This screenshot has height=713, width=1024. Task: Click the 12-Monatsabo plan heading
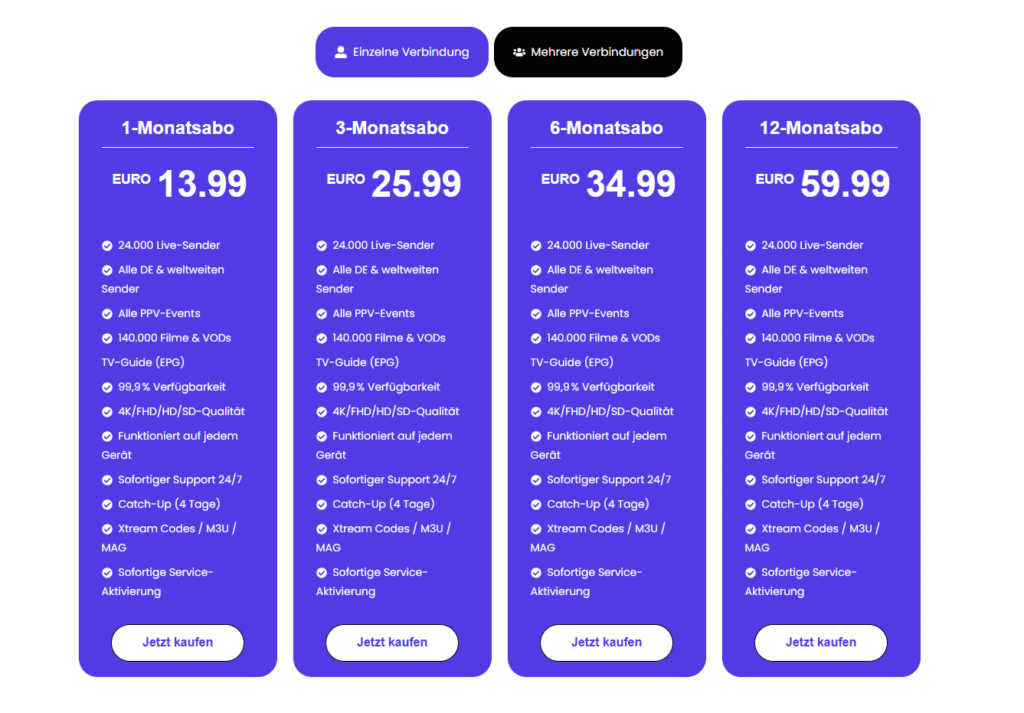click(821, 128)
